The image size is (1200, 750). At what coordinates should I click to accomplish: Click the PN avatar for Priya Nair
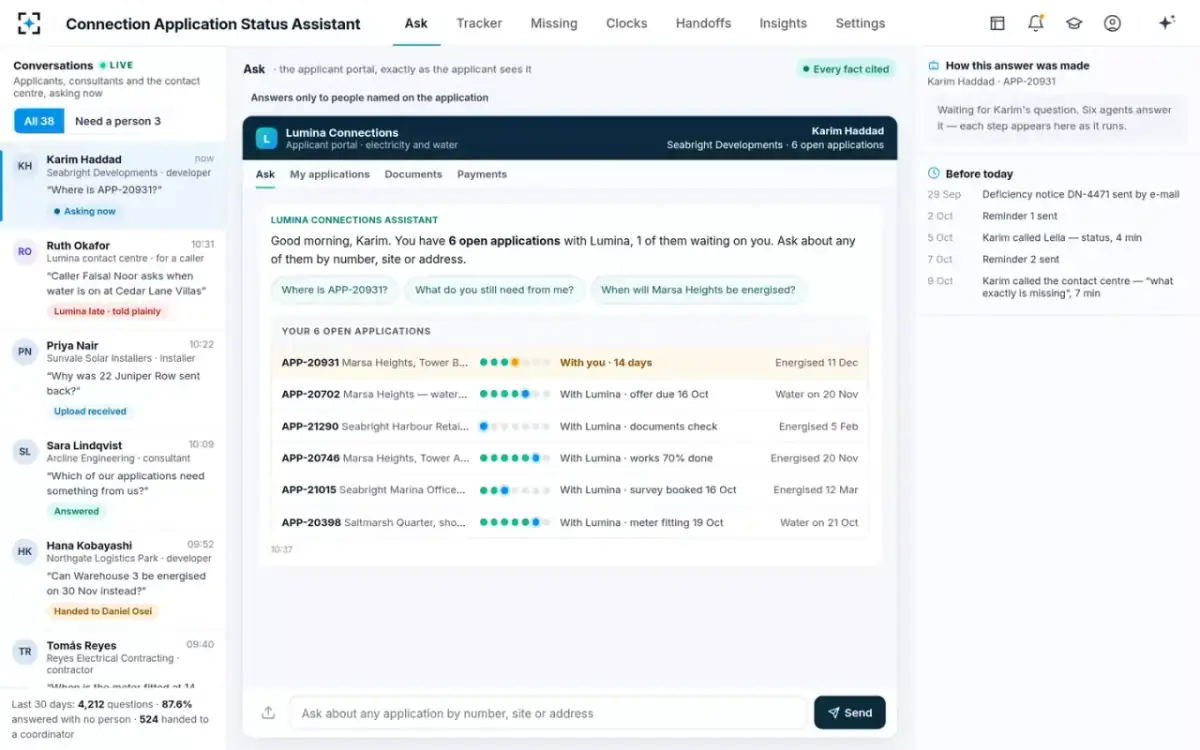pyautogui.click(x=25, y=352)
